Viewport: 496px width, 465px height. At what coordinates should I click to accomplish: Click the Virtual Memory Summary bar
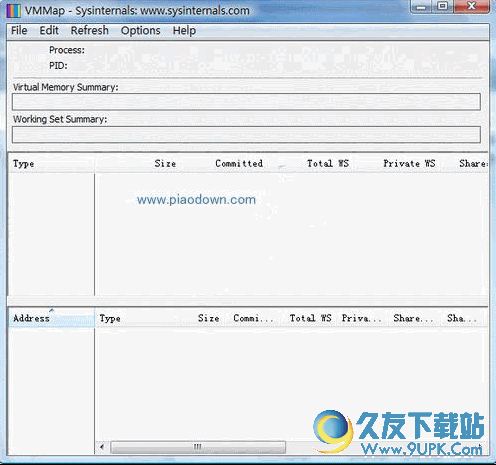246,102
